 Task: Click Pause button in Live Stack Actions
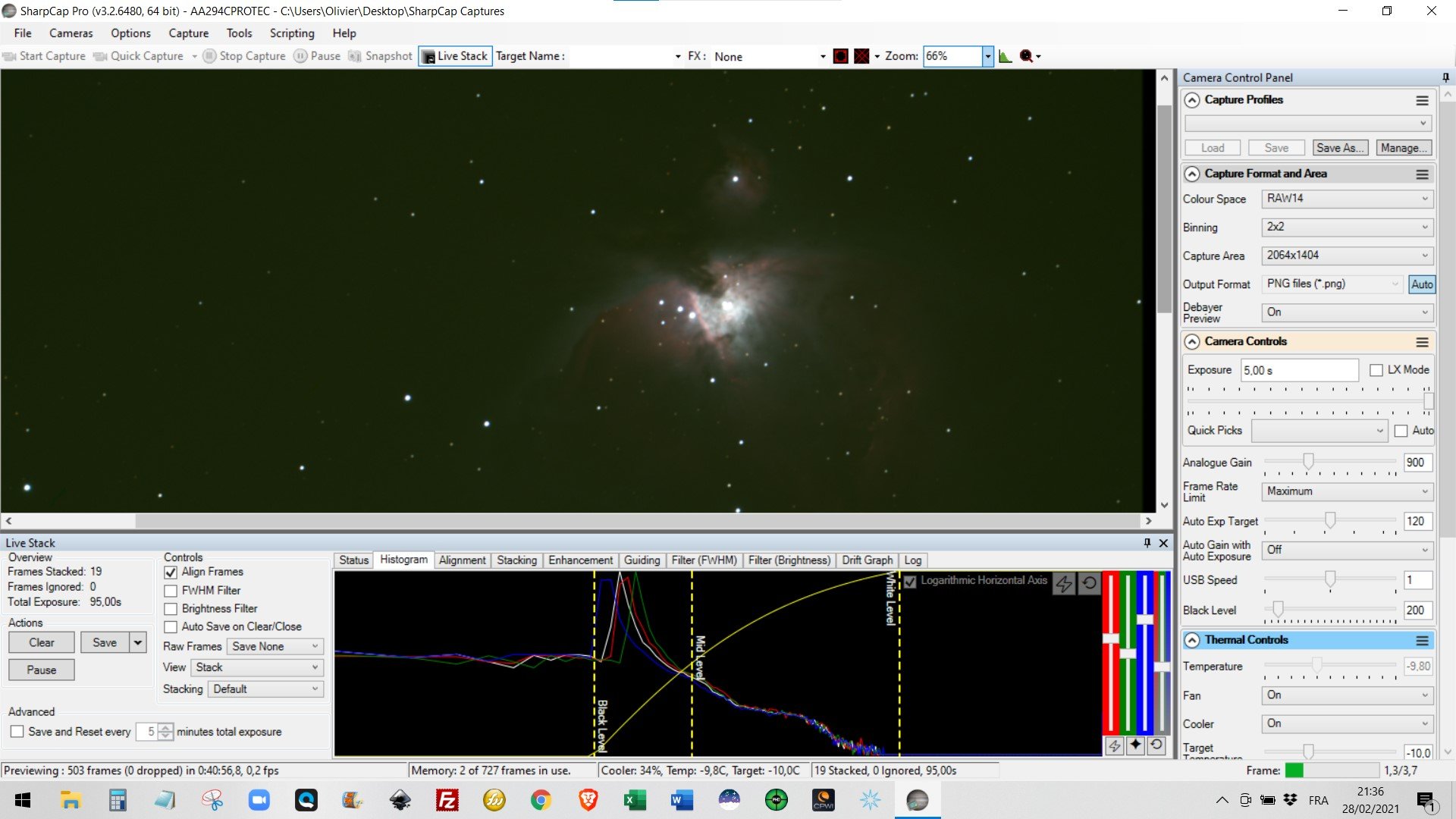(42, 670)
